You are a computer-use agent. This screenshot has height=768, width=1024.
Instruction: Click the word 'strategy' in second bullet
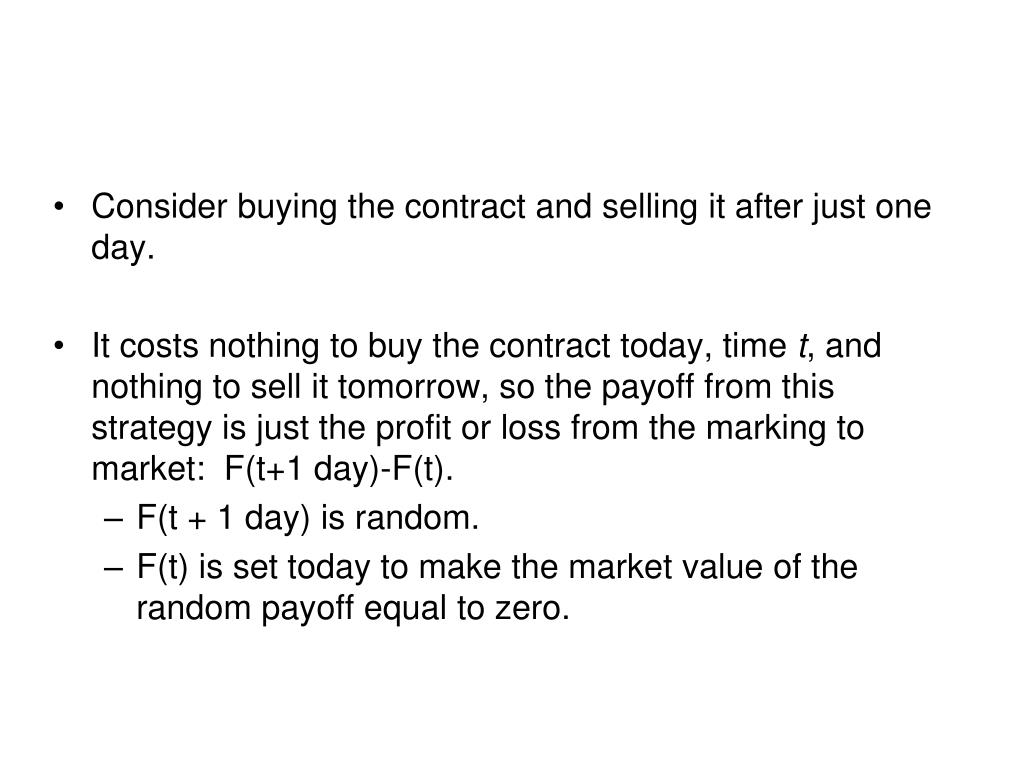(x=152, y=429)
